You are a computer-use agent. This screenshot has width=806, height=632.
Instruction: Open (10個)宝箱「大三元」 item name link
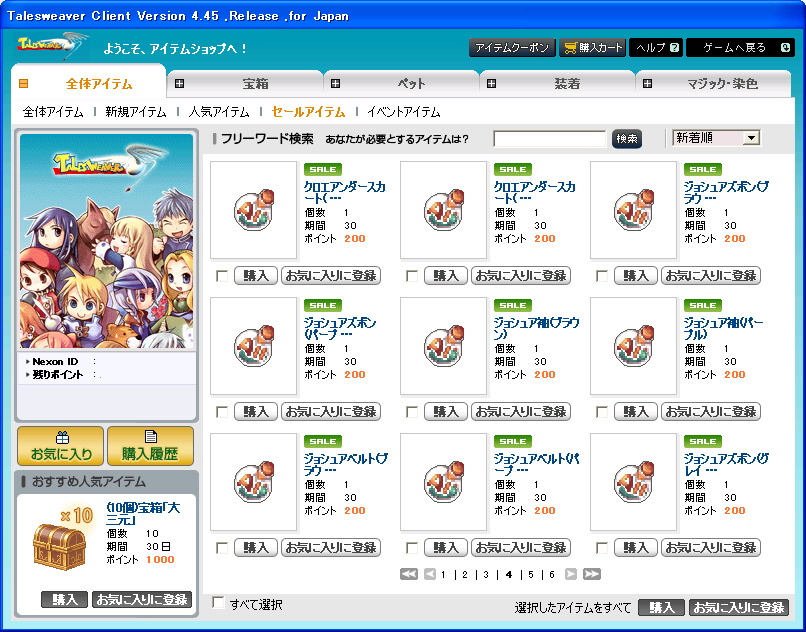143,514
